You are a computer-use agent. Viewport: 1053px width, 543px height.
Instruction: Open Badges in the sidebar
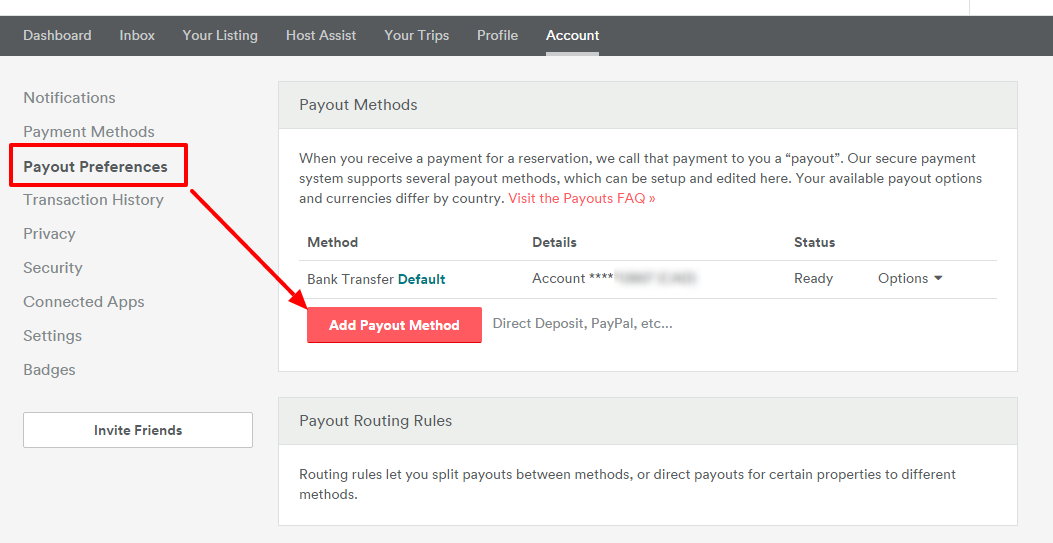pos(49,370)
